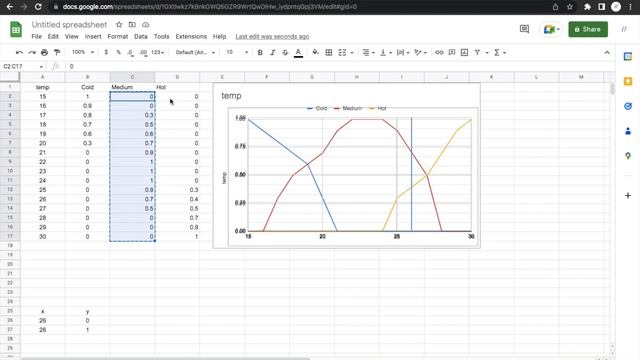
Task: Open Keep notes in the side panel
Action: click(628, 81)
